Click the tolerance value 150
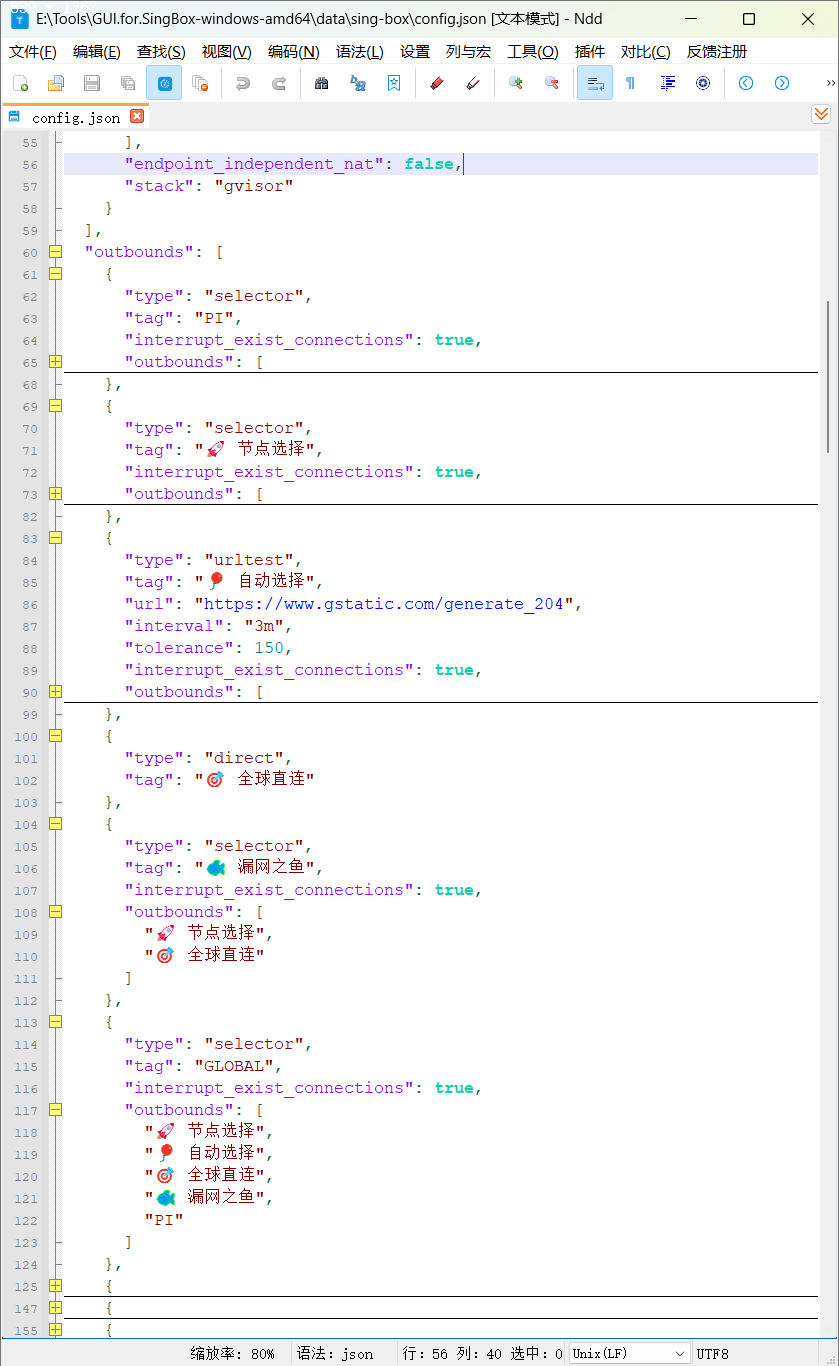Viewport: 839px width, 1366px height. tap(269, 648)
